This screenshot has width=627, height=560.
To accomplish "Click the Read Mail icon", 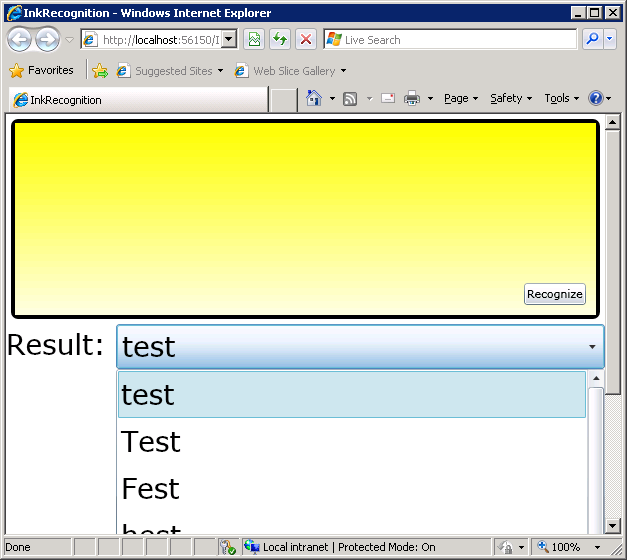I will [388, 98].
